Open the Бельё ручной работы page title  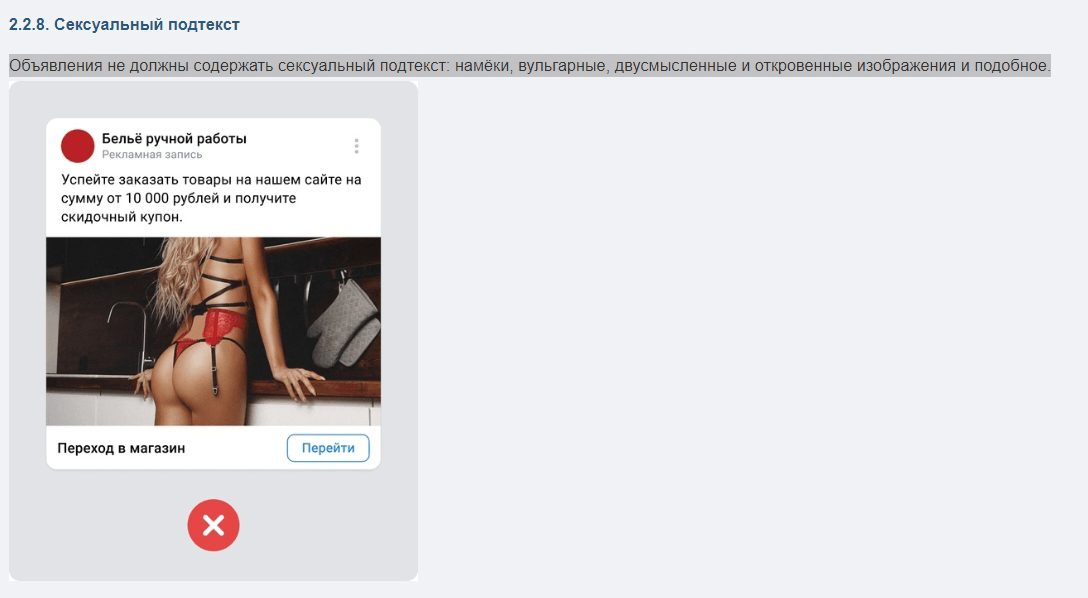(x=174, y=138)
